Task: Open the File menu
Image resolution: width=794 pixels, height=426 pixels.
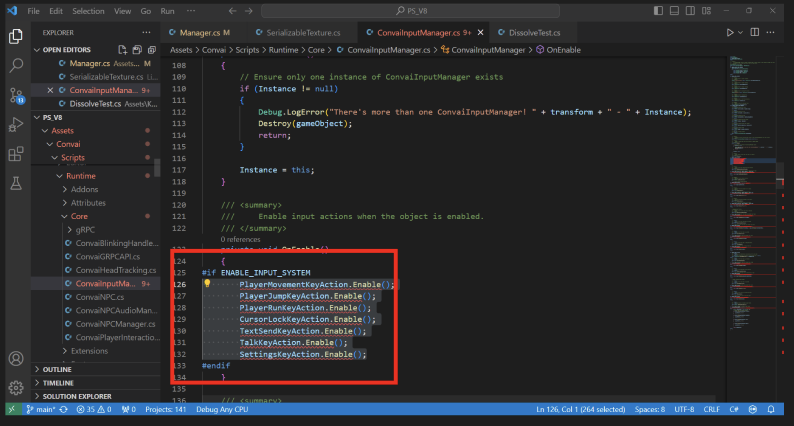Action: 33,11
